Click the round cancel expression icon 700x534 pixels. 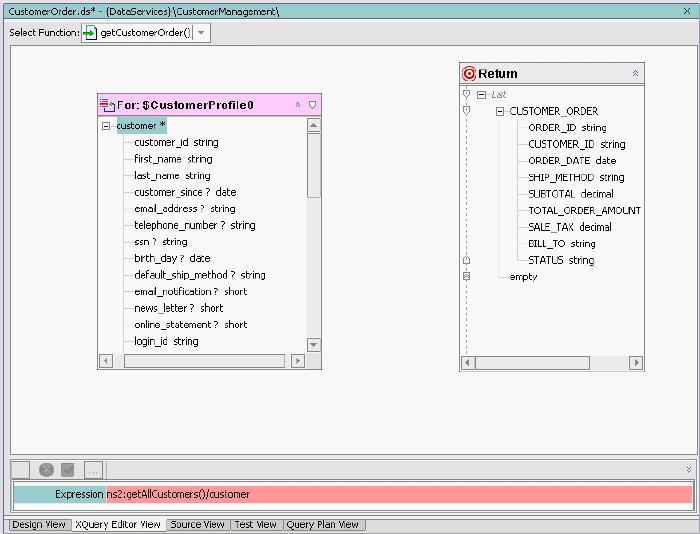point(46,470)
